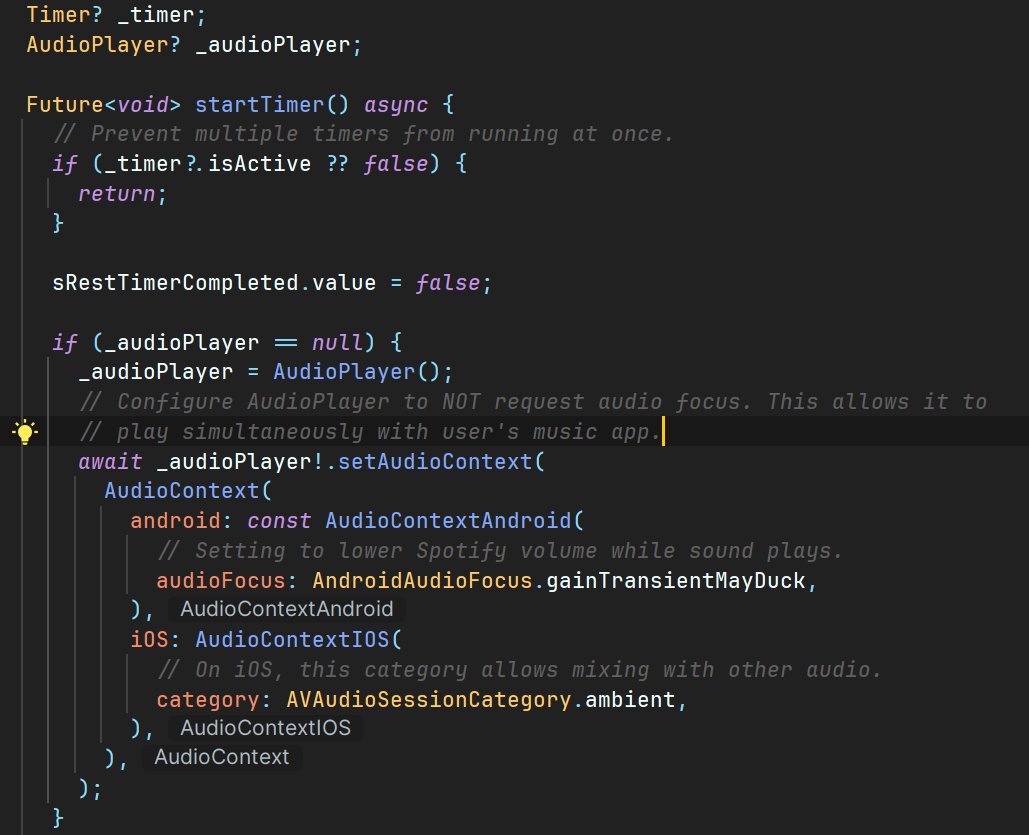
Task: Click the yellow lightbulb quick-fix icon
Action: click(25, 431)
